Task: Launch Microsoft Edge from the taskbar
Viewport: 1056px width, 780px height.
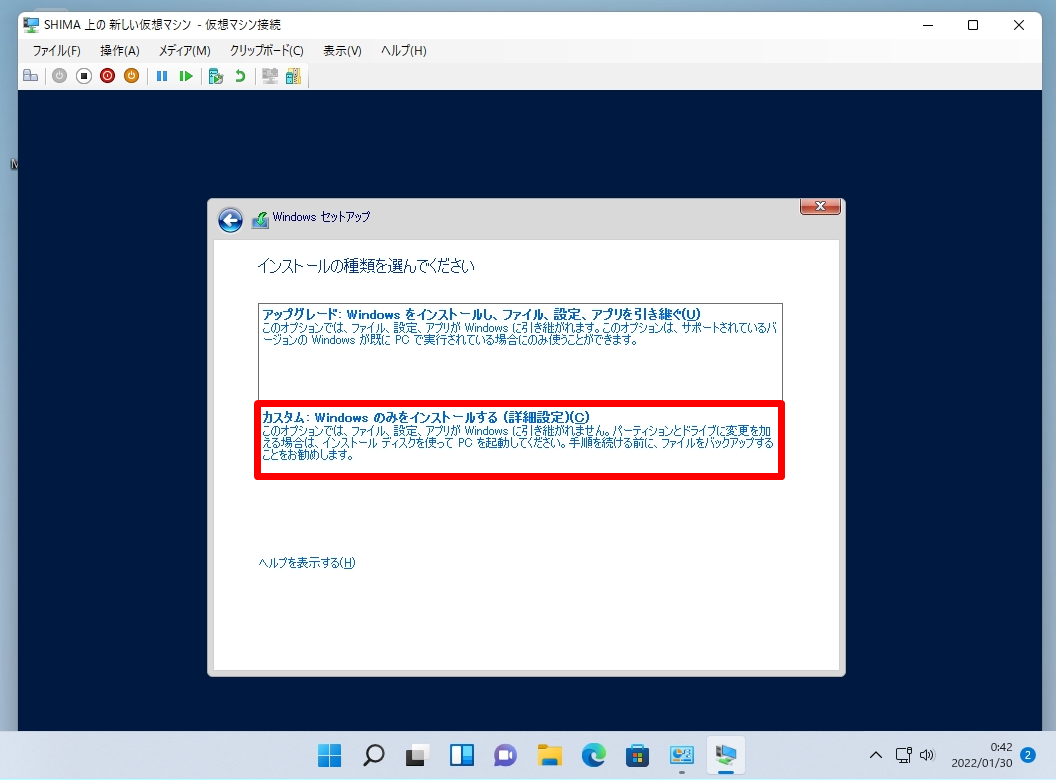Action: click(x=593, y=755)
